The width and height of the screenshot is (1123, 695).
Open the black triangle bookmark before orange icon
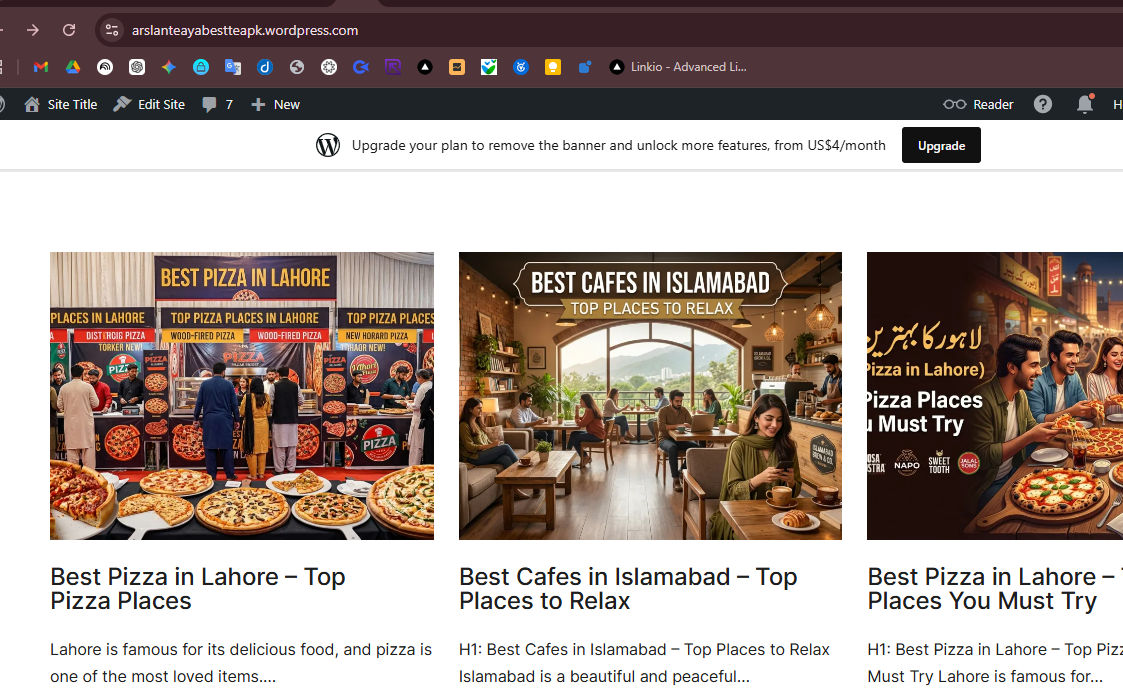tap(425, 67)
